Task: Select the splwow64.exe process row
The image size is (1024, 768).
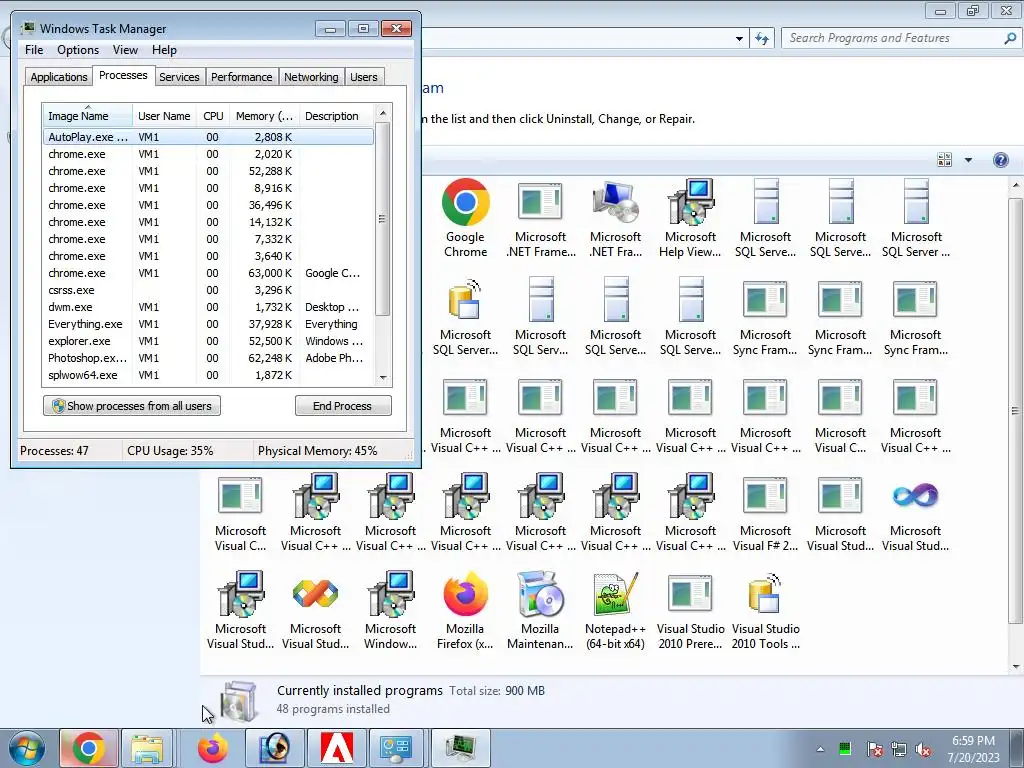Action: [208, 375]
